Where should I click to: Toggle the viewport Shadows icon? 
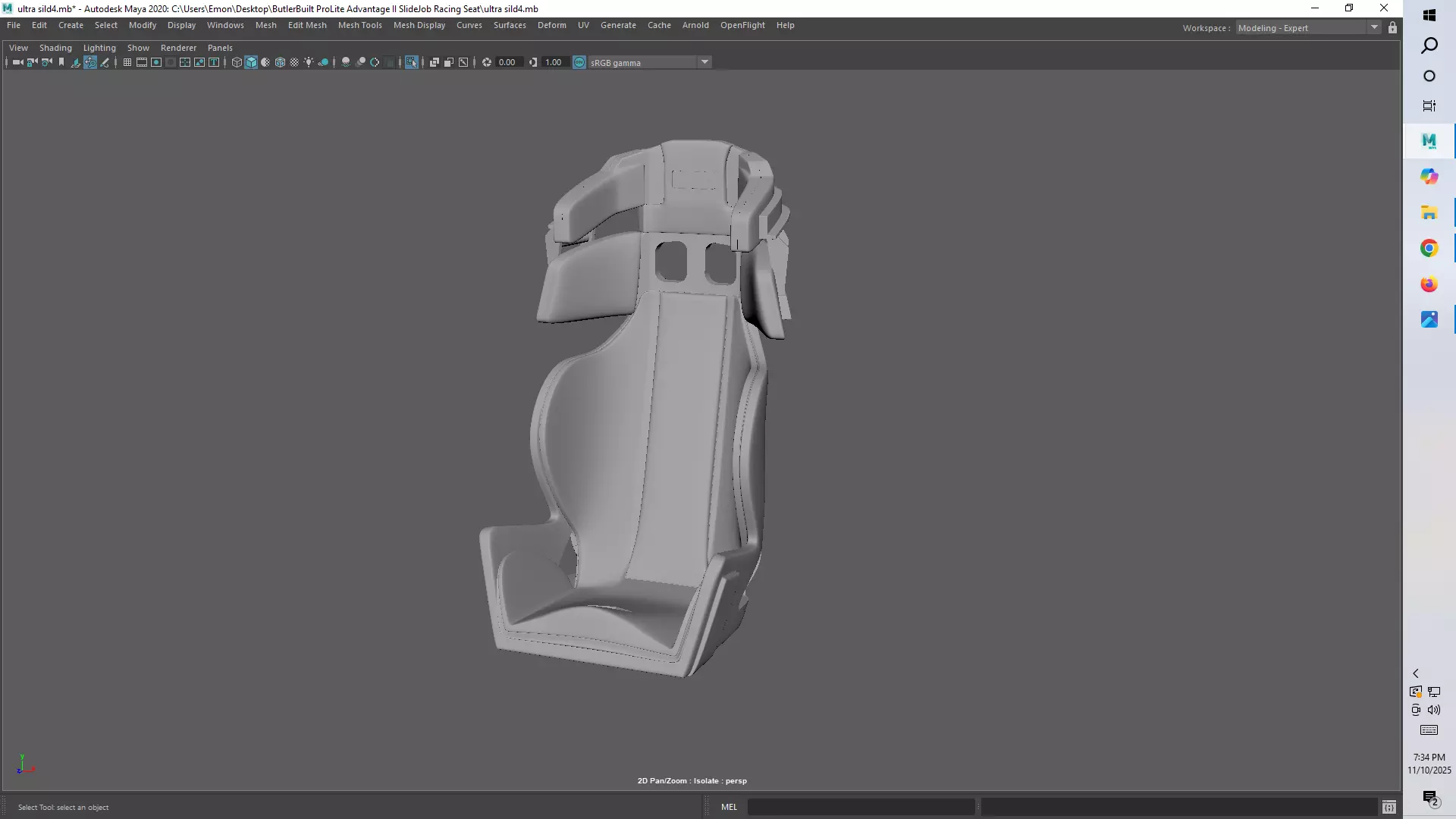coord(323,62)
